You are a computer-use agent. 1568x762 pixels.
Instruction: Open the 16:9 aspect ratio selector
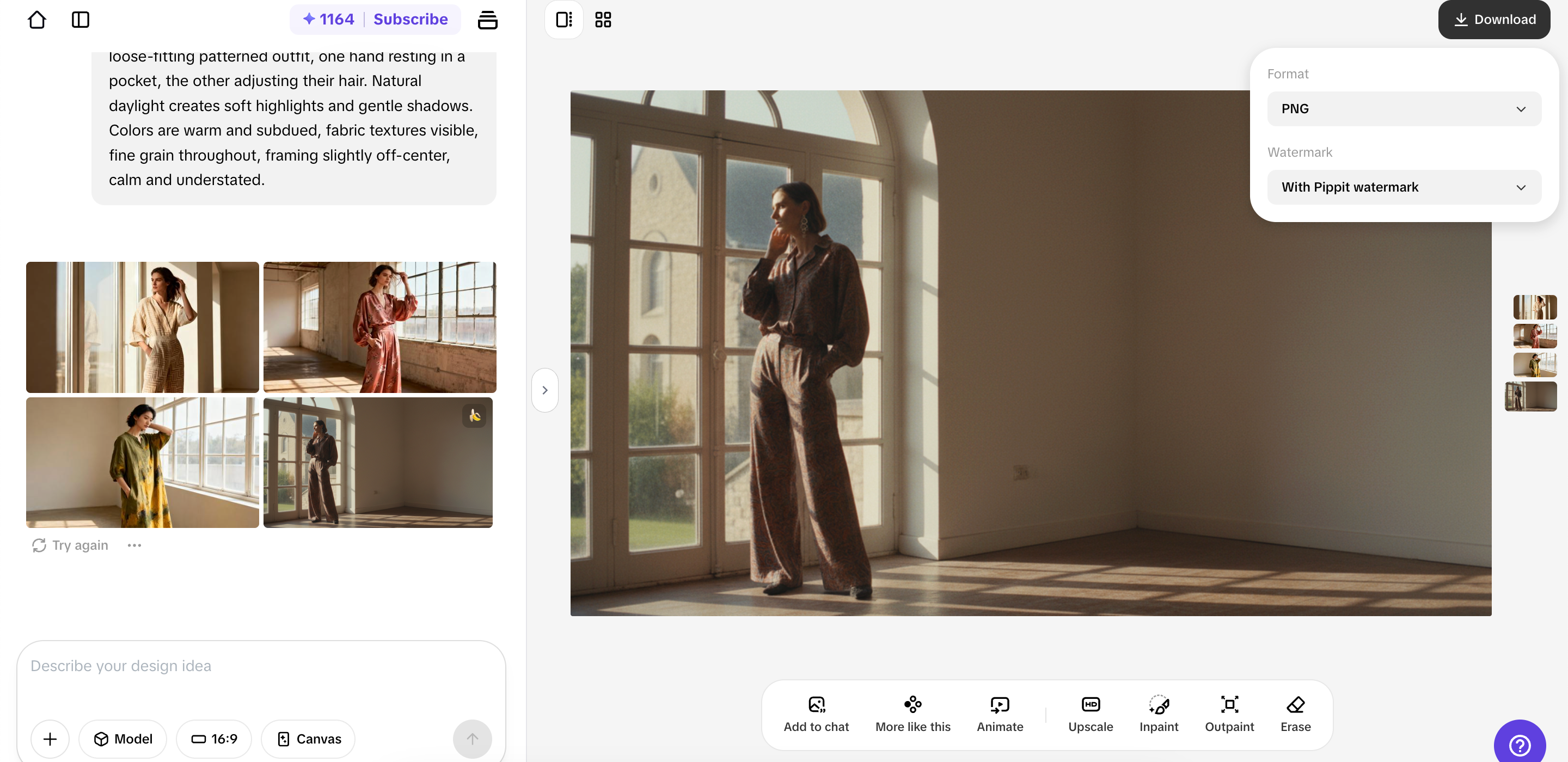(x=213, y=739)
